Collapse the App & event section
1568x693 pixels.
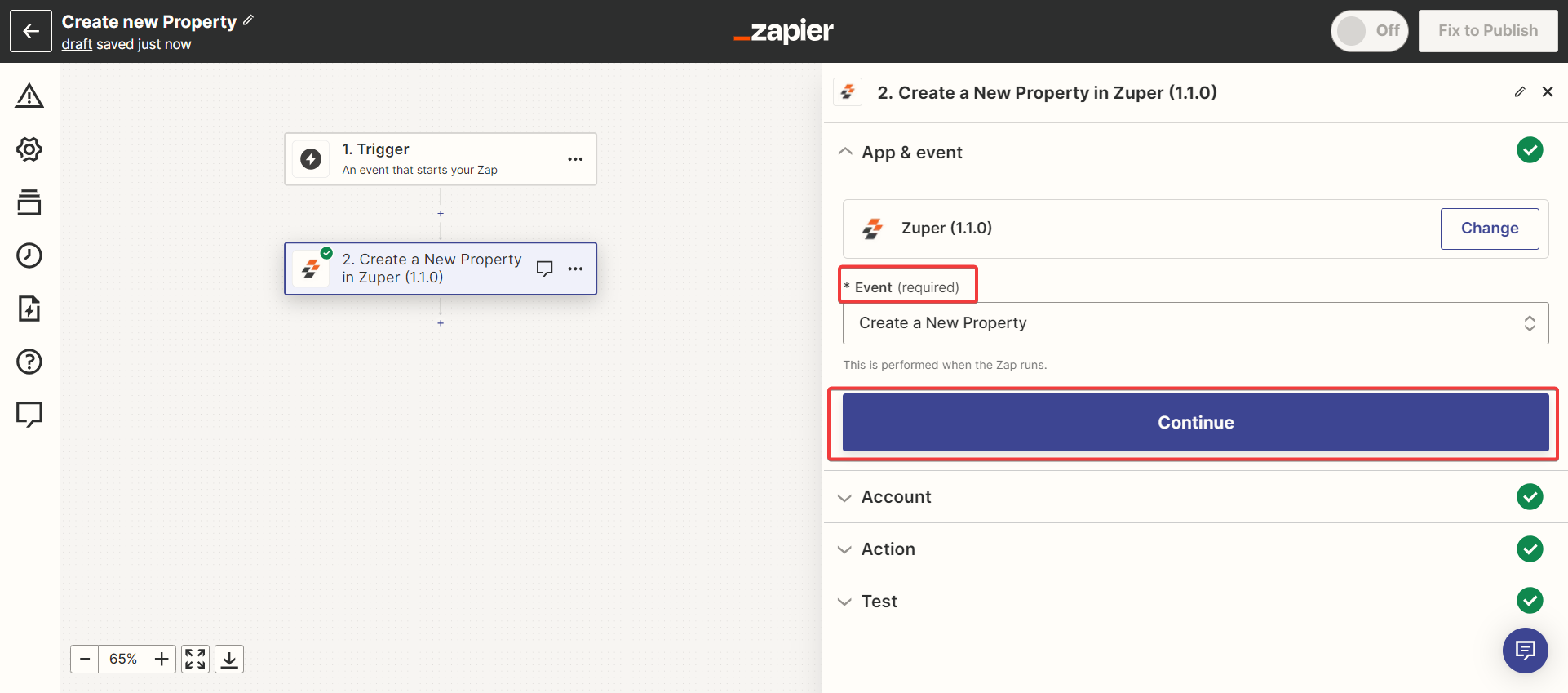pyautogui.click(x=845, y=152)
